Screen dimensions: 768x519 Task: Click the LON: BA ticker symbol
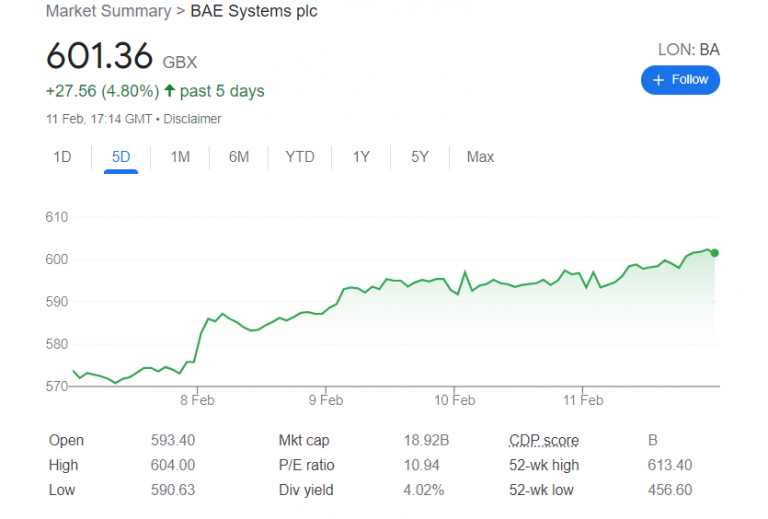tap(688, 49)
